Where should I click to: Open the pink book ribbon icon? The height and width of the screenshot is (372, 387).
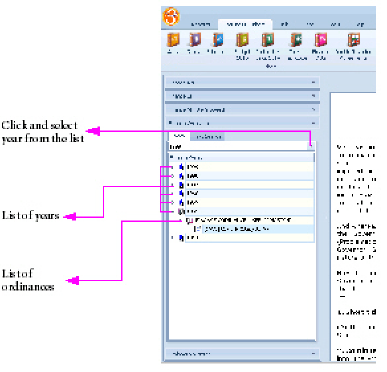click(320, 40)
